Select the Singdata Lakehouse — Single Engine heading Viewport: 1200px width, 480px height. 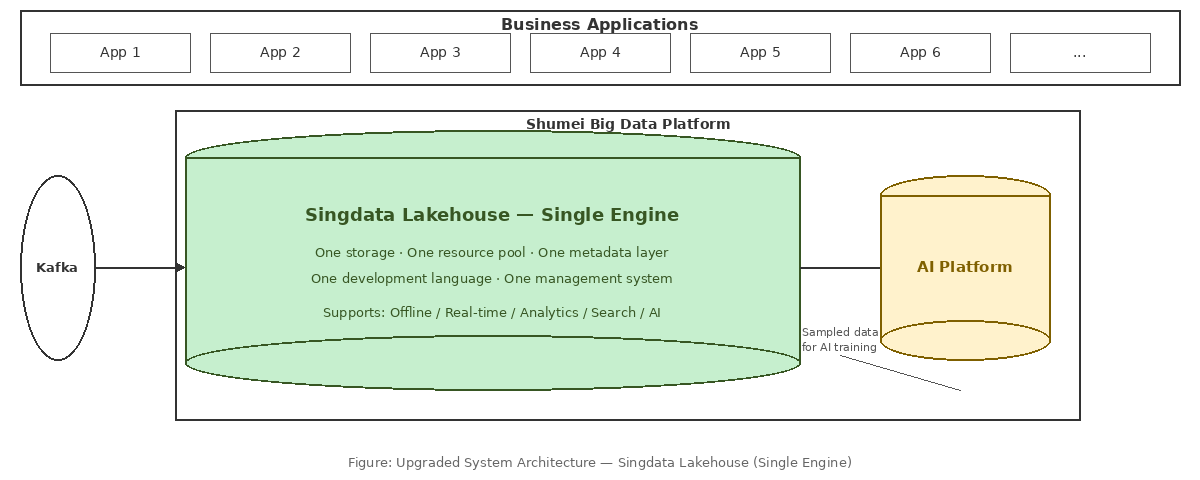pyautogui.click(x=492, y=215)
